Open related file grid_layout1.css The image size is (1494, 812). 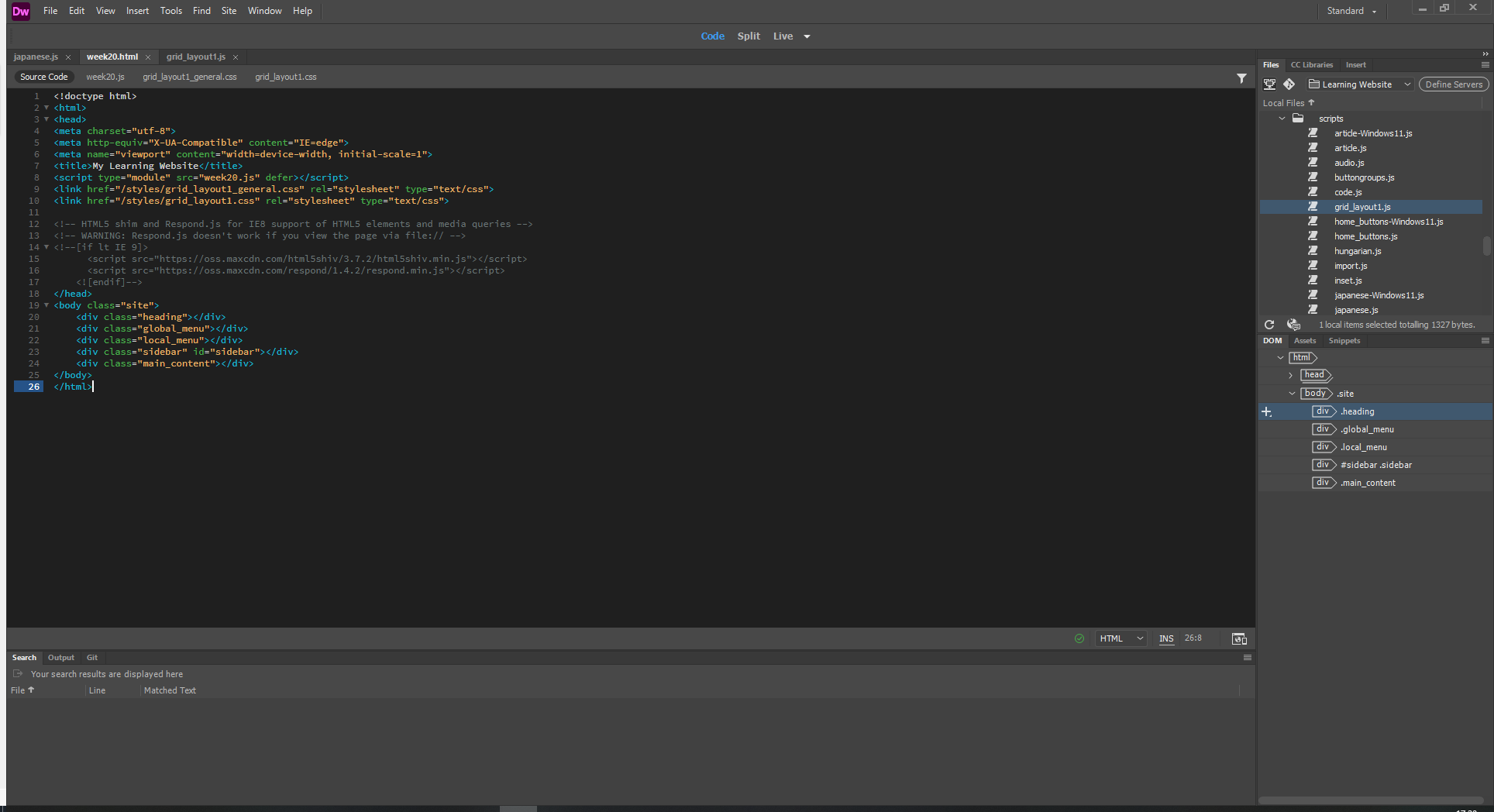(x=286, y=77)
